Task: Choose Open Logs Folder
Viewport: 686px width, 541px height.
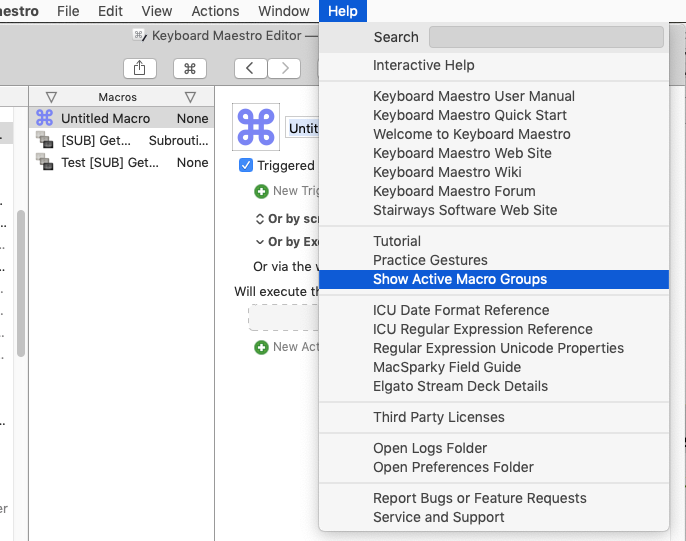Action: click(494, 449)
